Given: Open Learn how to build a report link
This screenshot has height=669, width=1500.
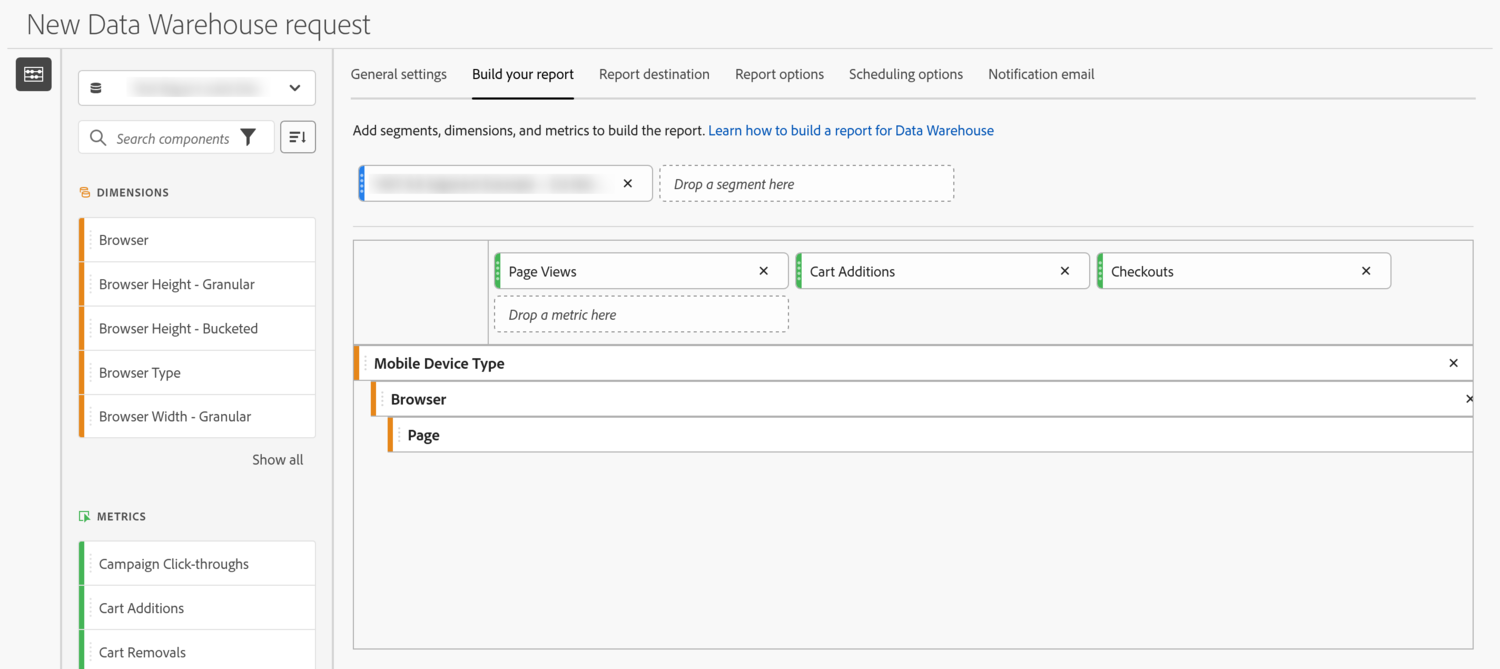Looking at the screenshot, I should [x=851, y=130].
